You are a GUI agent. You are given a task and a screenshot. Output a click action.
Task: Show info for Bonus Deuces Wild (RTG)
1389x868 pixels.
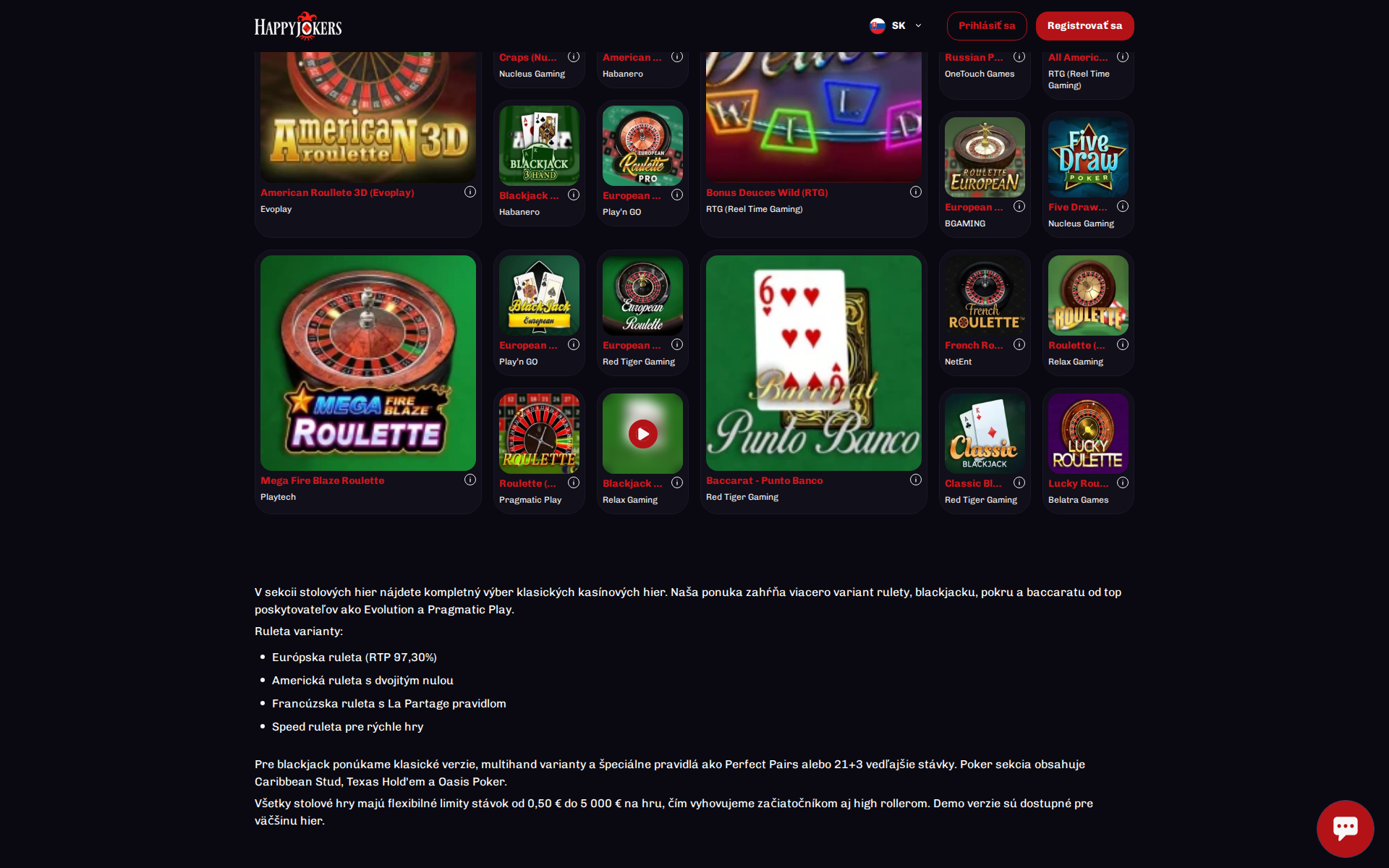click(x=916, y=192)
